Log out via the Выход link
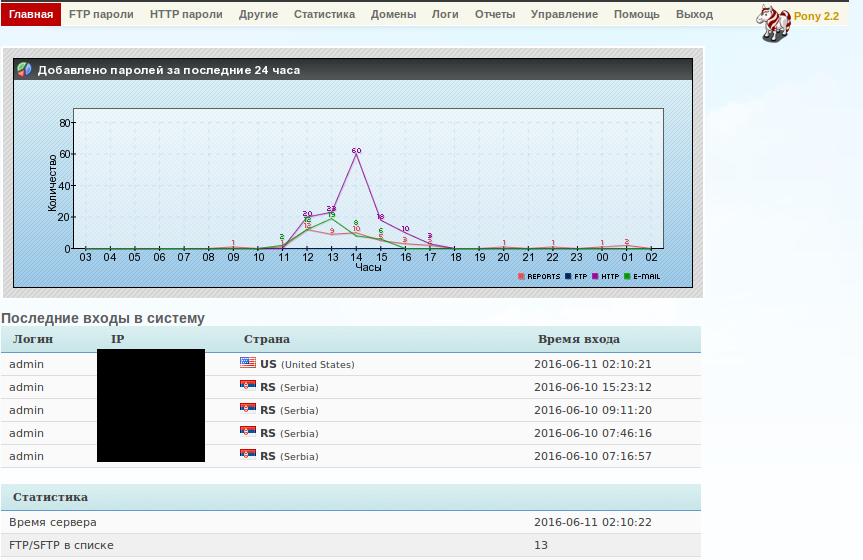This screenshot has width=863, height=560. point(694,14)
